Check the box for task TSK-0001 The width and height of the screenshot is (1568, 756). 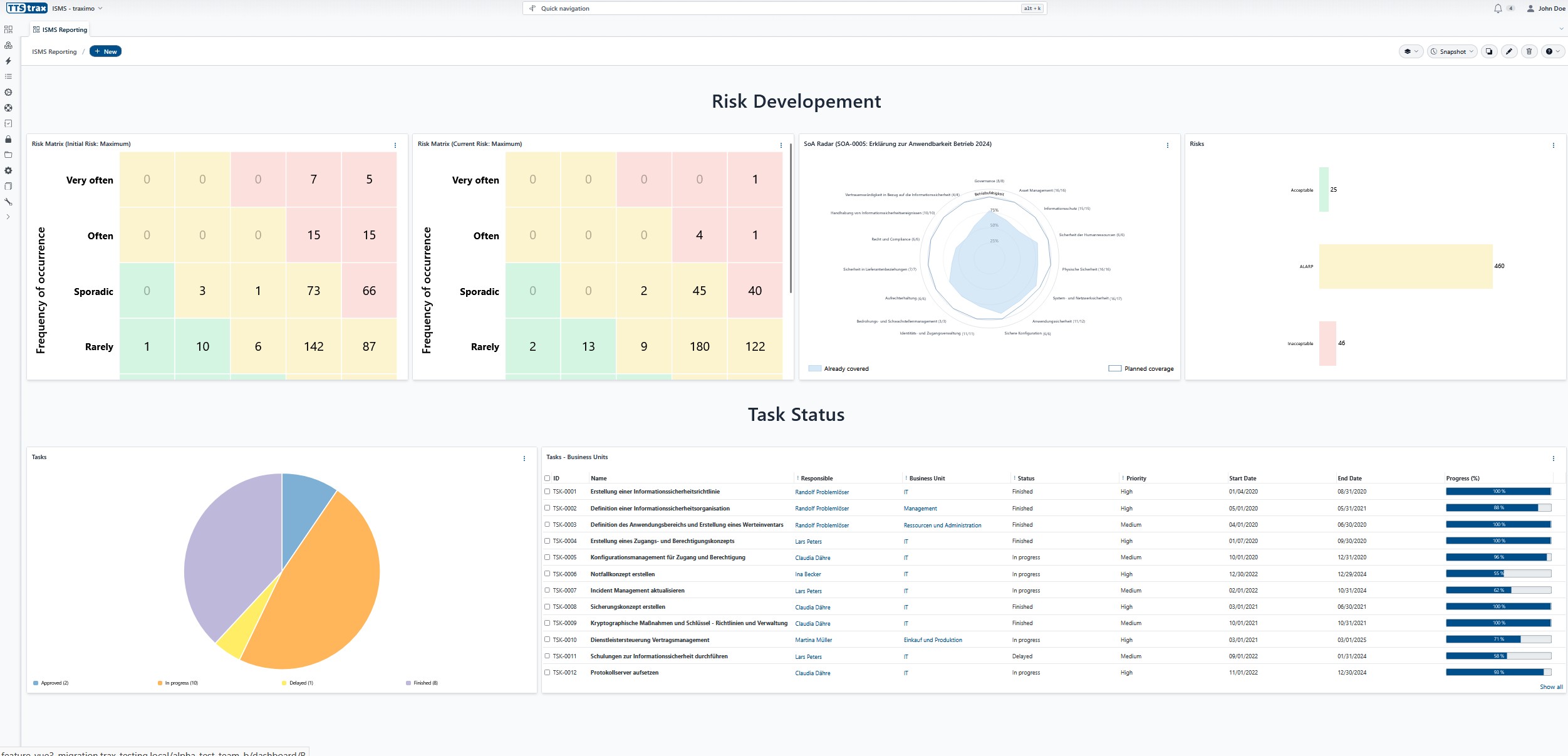[547, 492]
